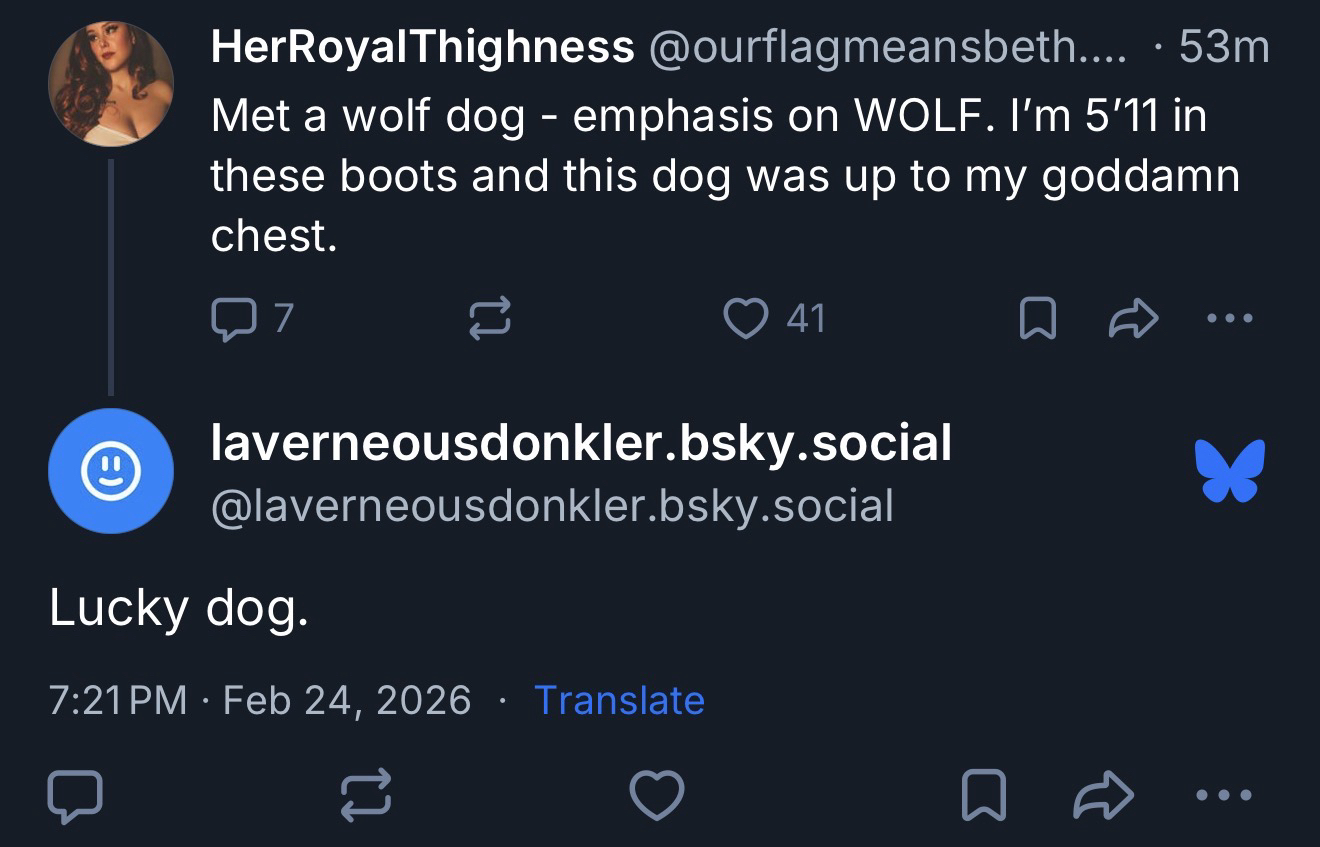This screenshot has height=847, width=1320.
Task: Like the "Lucky dog." reply
Action: (x=657, y=796)
